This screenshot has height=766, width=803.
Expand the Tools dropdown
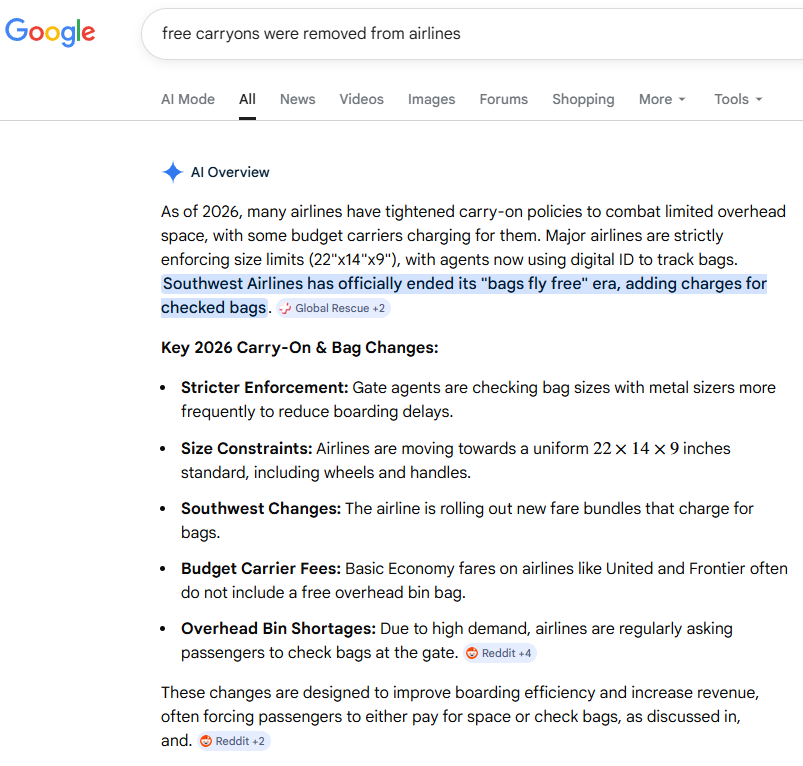[738, 99]
